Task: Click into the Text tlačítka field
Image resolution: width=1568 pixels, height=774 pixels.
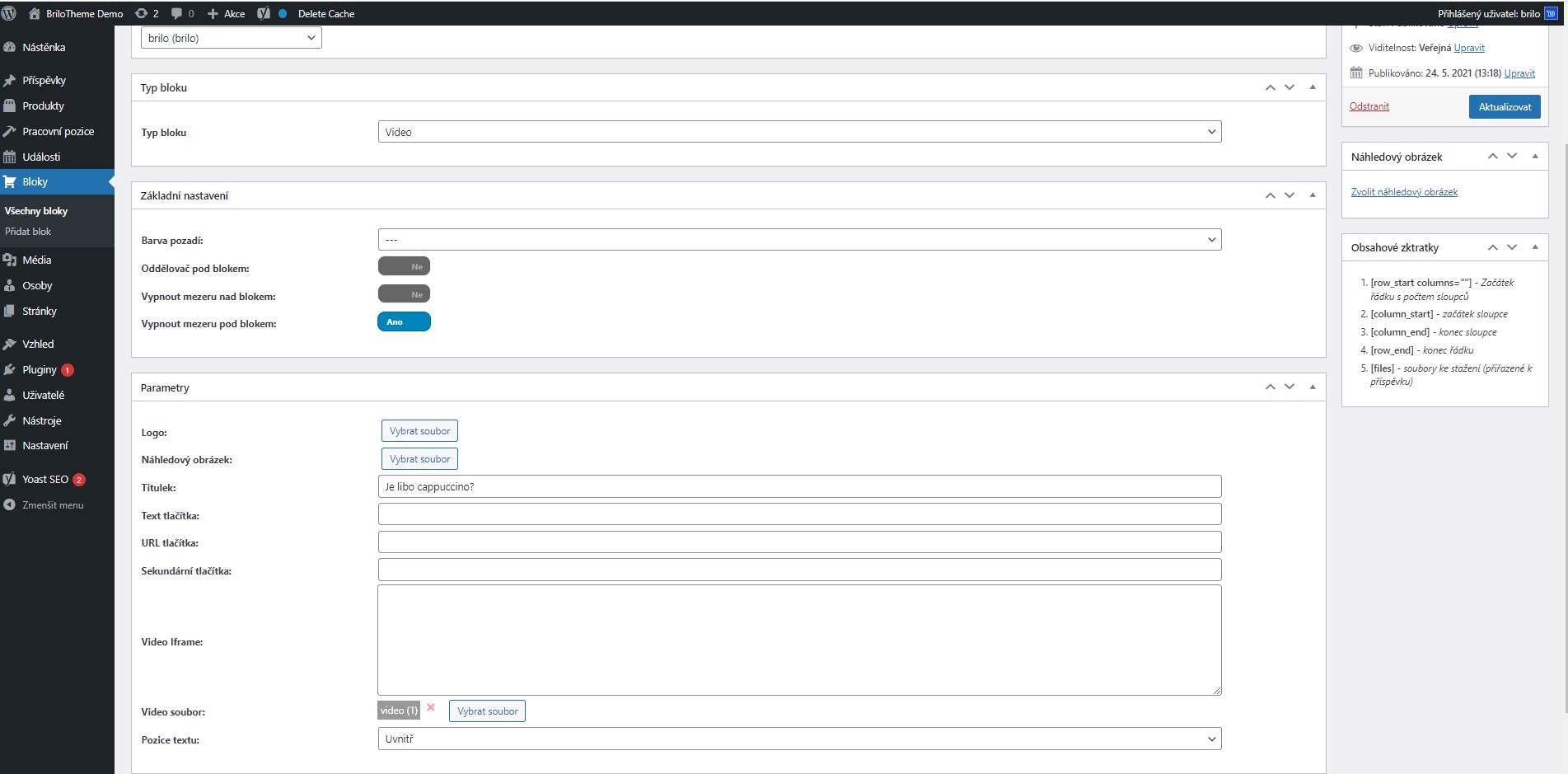Action: [x=798, y=515]
